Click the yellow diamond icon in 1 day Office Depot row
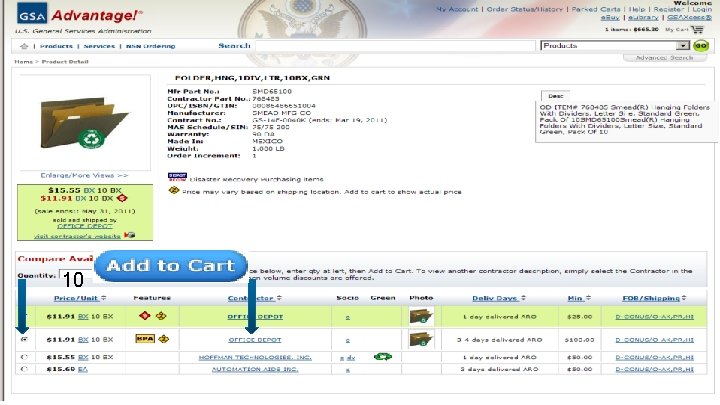This screenshot has height=405, width=720. tap(161, 316)
